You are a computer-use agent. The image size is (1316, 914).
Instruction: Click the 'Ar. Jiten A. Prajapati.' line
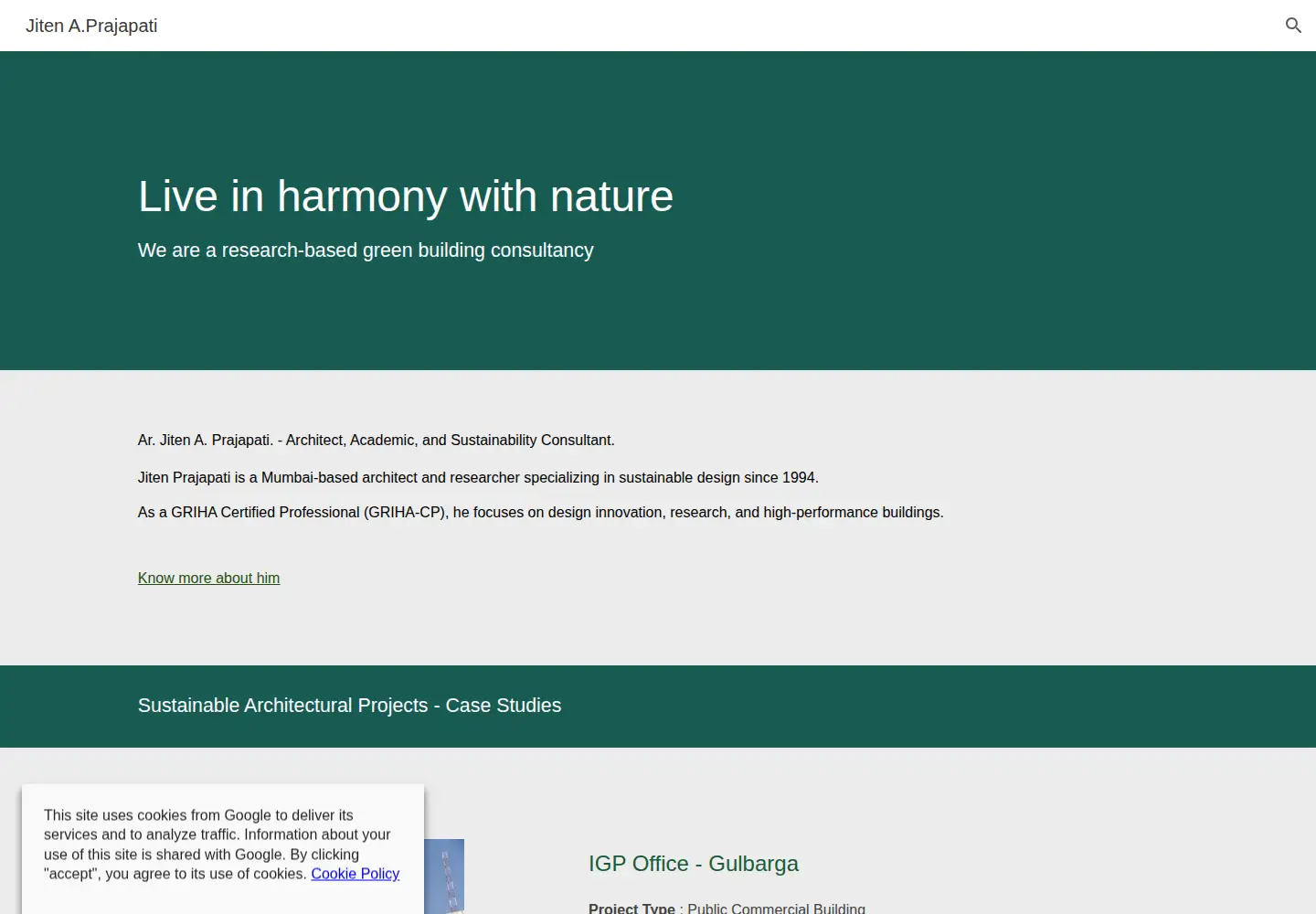pos(376,441)
